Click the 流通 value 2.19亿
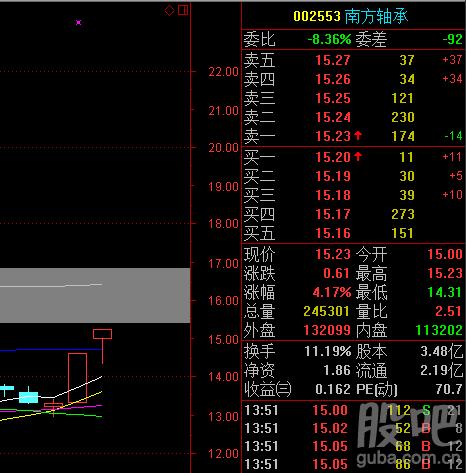Screen dimensions: 466x473 (x=441, y=370)
